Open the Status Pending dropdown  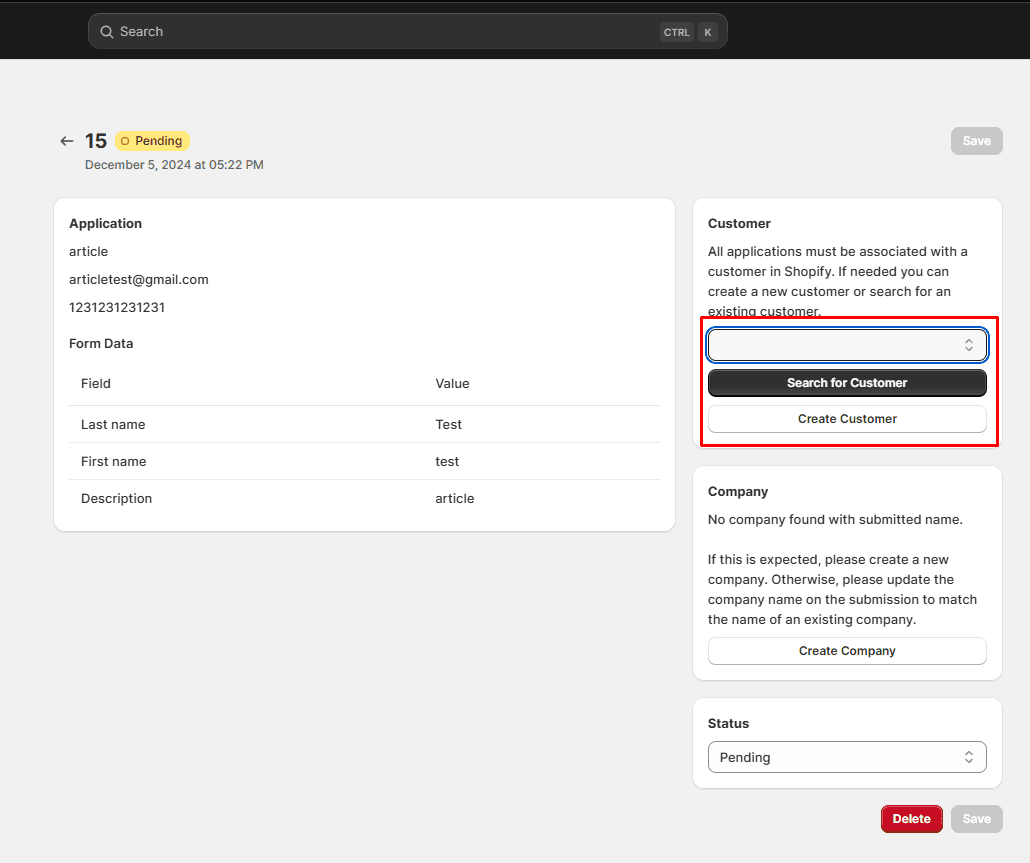pos(847,757)
